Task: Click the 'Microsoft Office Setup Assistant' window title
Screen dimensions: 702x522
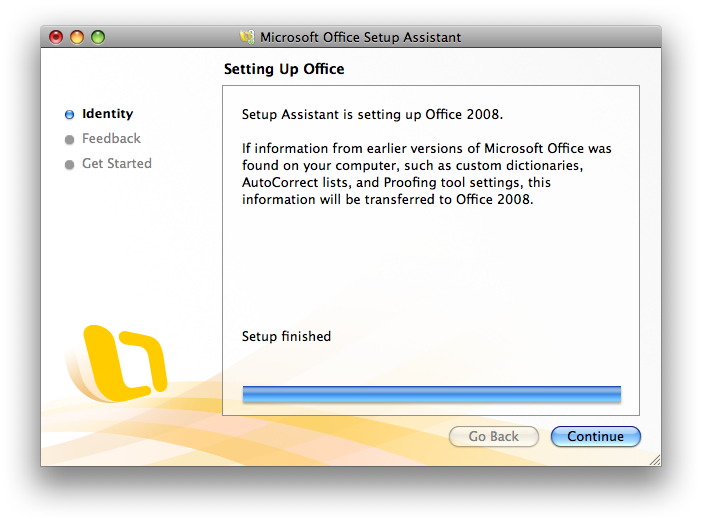Action: tap(360, 37)
